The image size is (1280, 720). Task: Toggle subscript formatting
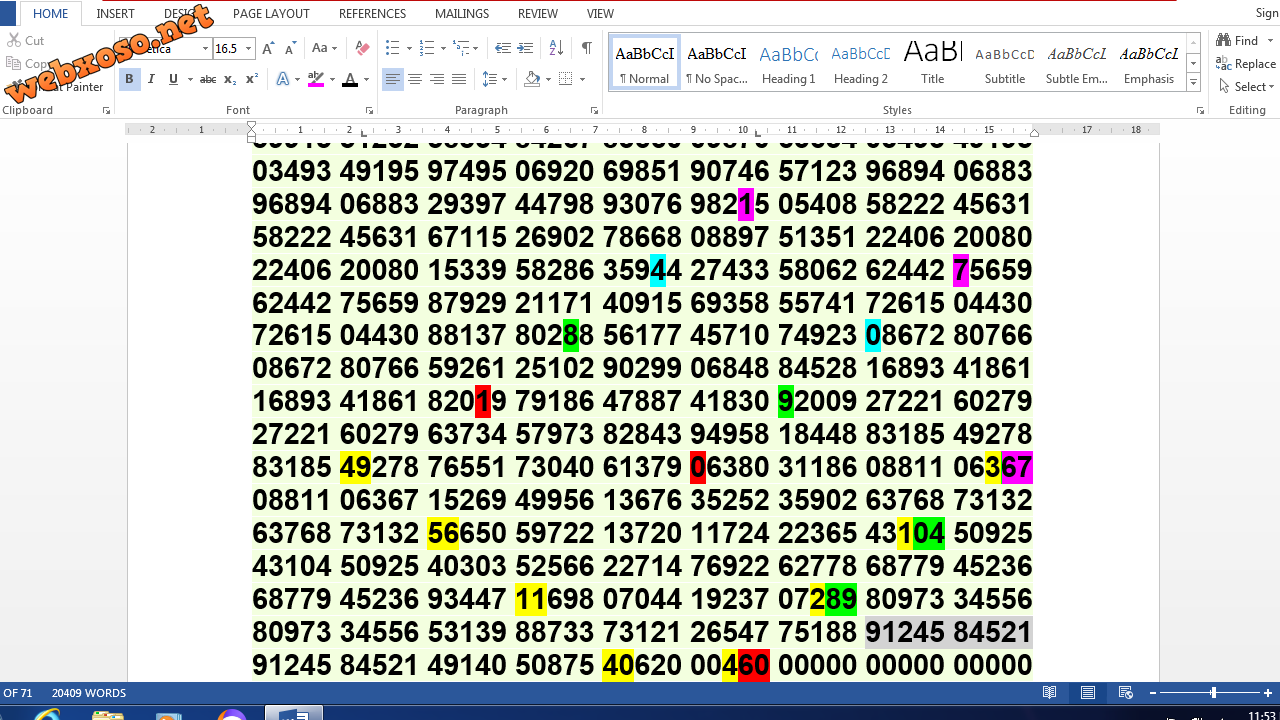[x=230, y=79]
